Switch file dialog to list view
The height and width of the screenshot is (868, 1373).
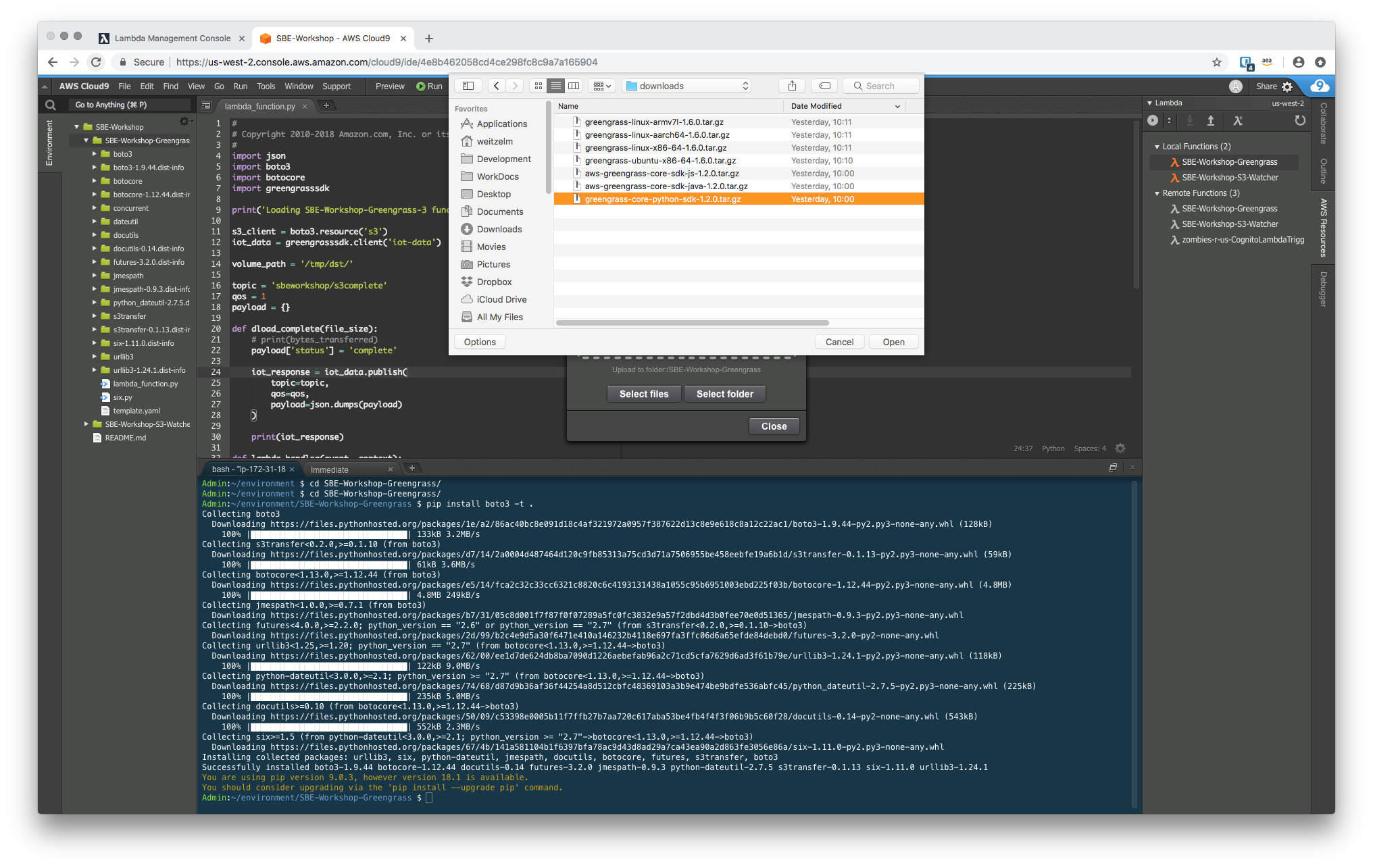tap(556, 86)
